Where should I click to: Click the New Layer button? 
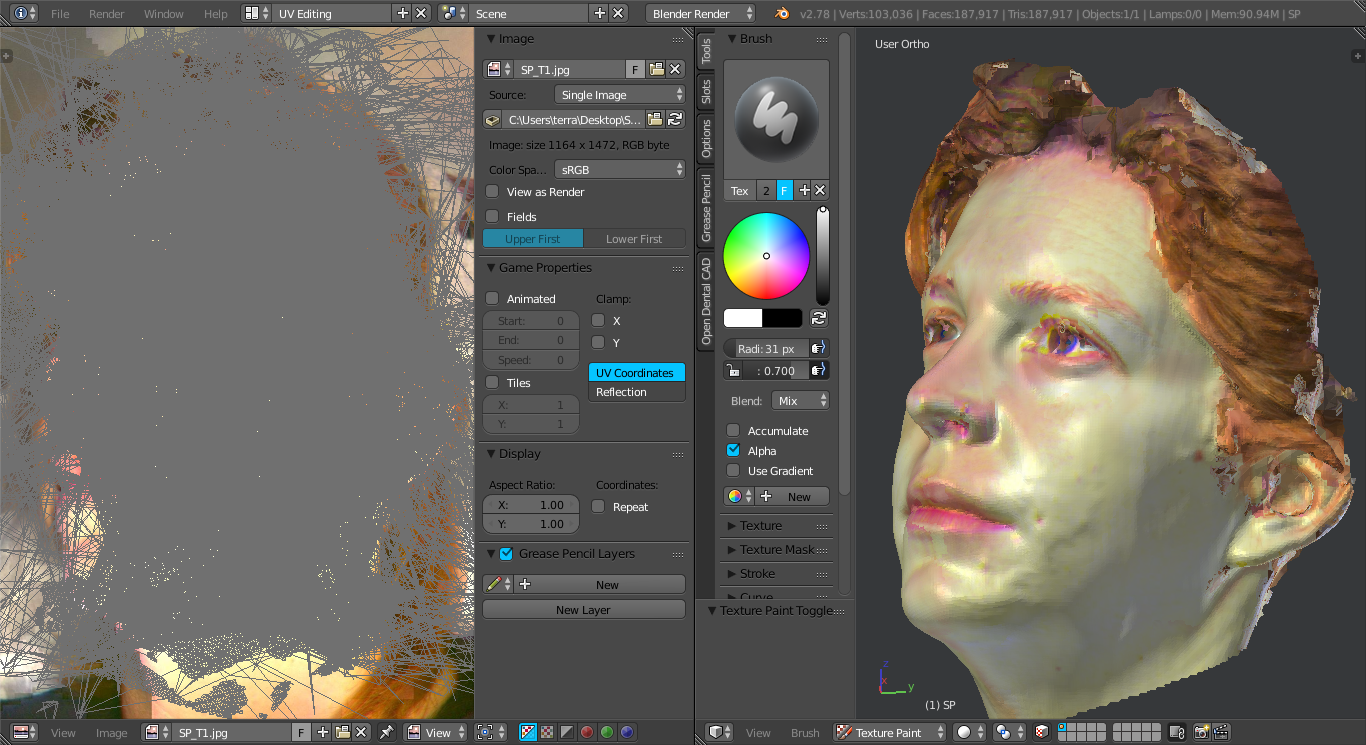584,609
